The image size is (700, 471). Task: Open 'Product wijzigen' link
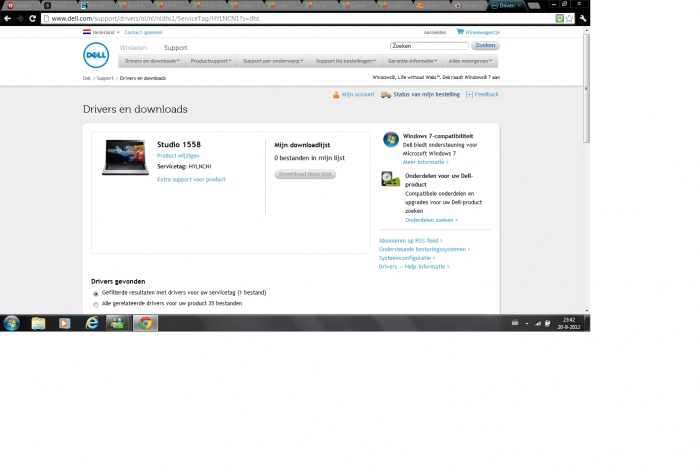pos(178,156)
